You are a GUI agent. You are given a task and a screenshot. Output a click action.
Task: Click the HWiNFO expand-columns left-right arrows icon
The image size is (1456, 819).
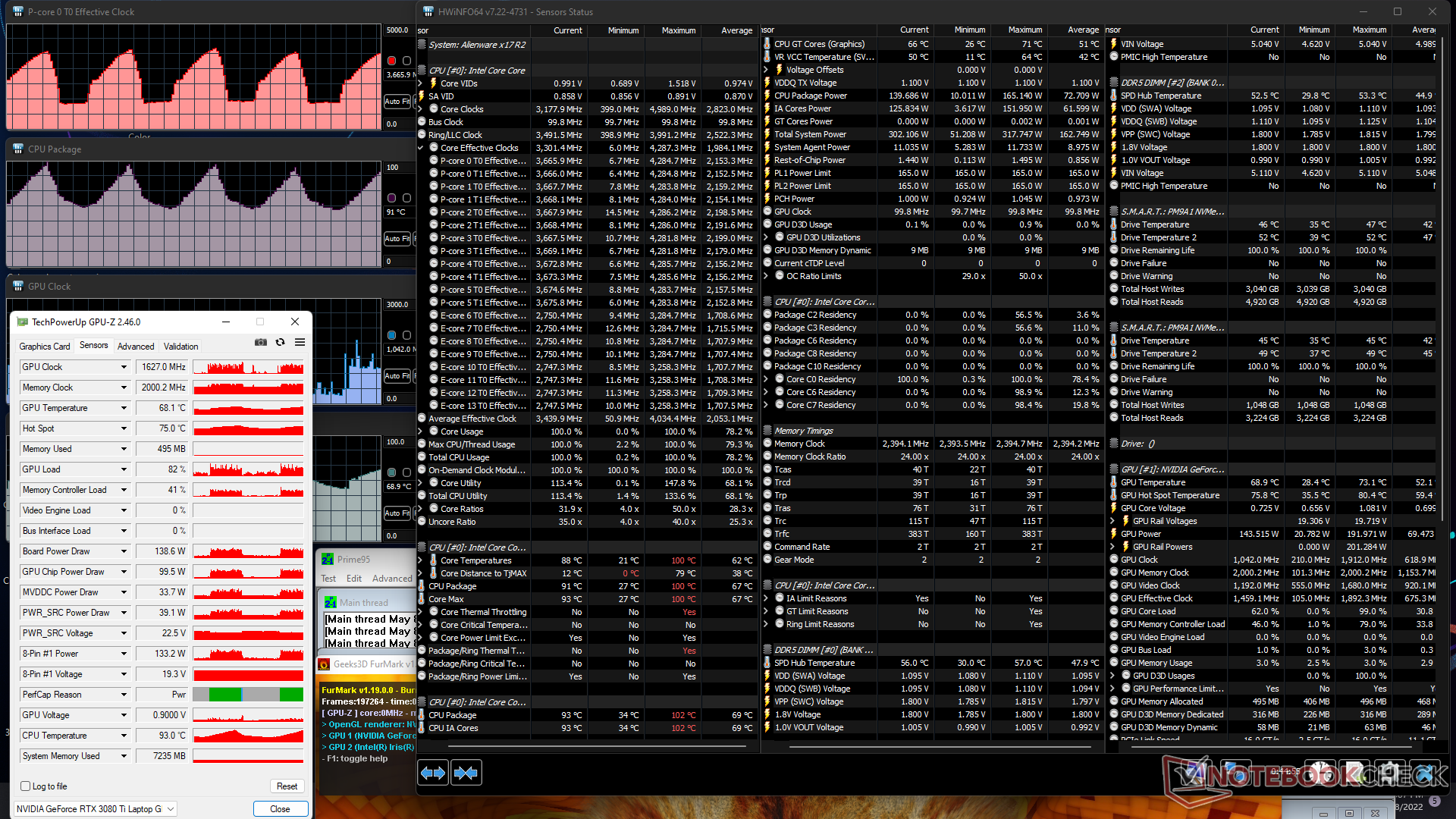[433, 773]
